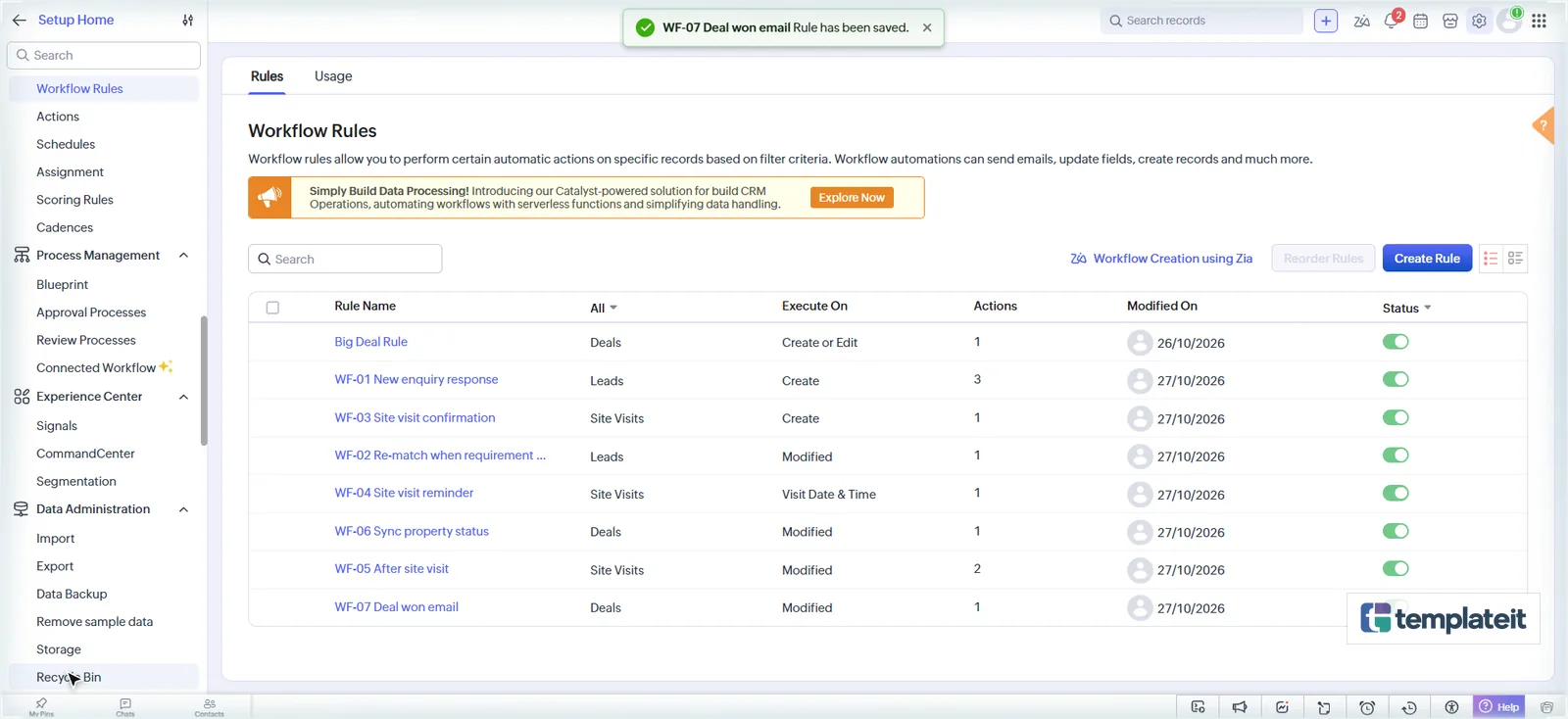1568x719 pixels.
Task: Open the WF-07 Deal won email rule
Action: click(x=396, y=607)
